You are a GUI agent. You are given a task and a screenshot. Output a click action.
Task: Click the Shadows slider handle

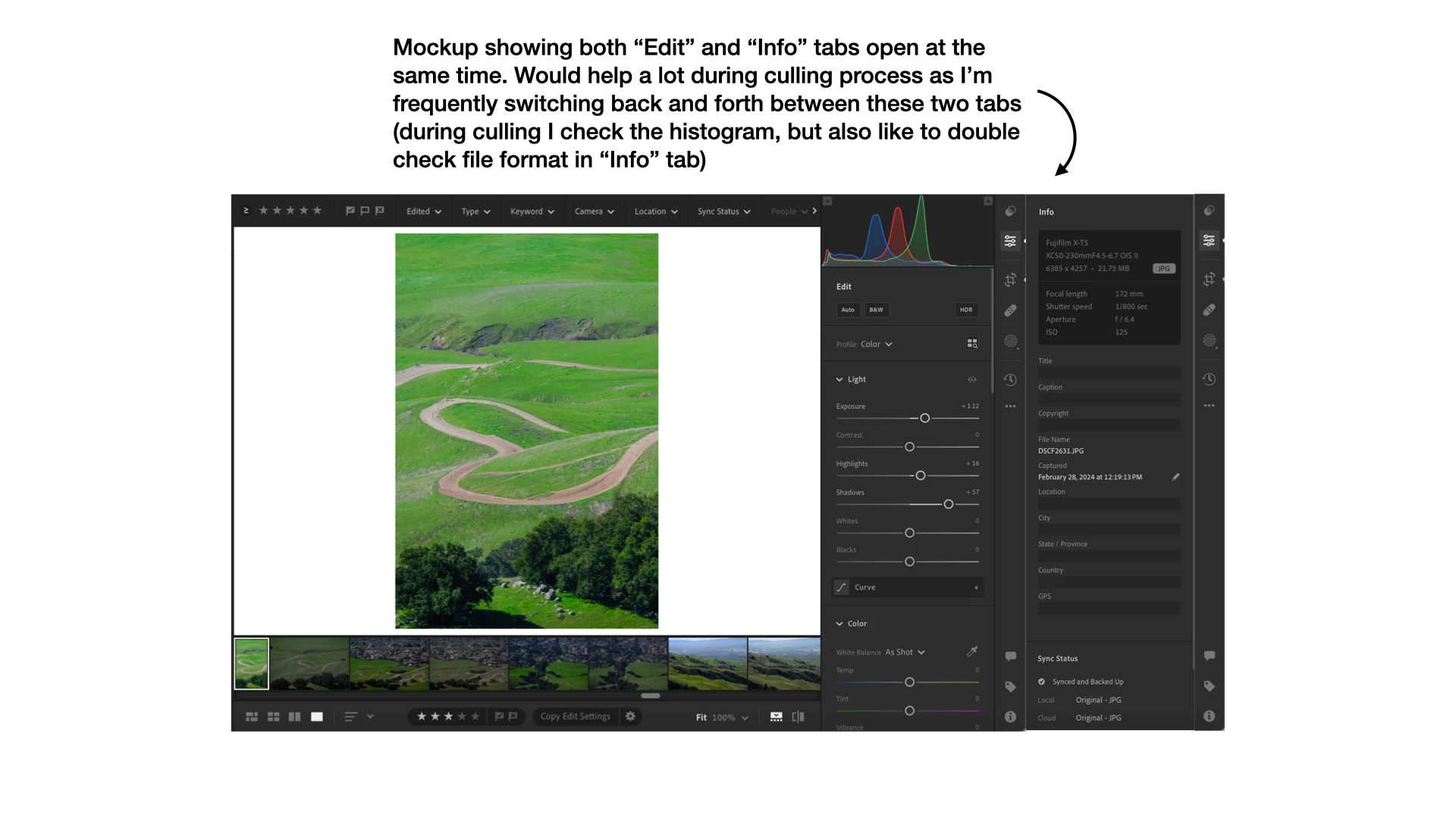[948, 504]
